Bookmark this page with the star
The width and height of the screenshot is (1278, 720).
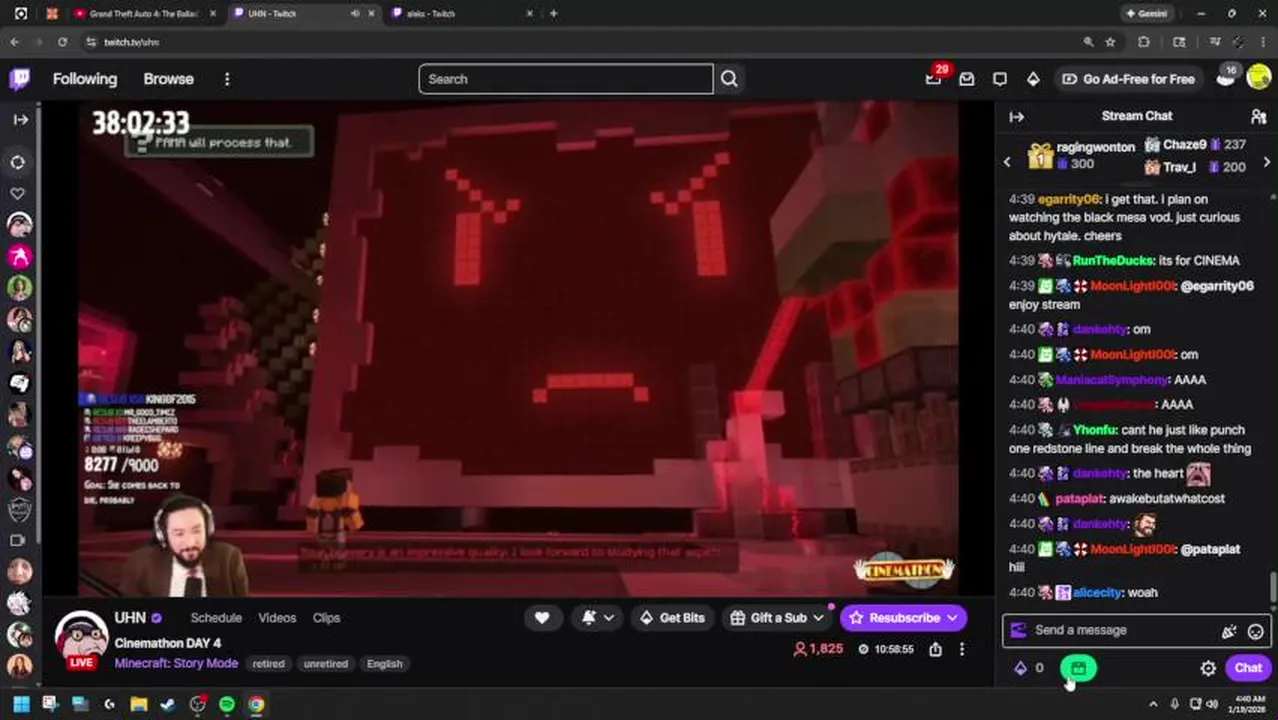tap(1110, 42)
